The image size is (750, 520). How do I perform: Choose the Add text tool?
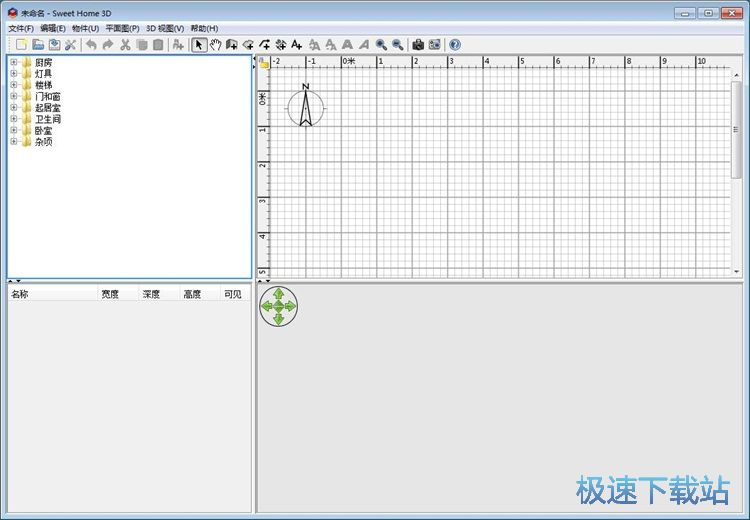pos(297,44)
